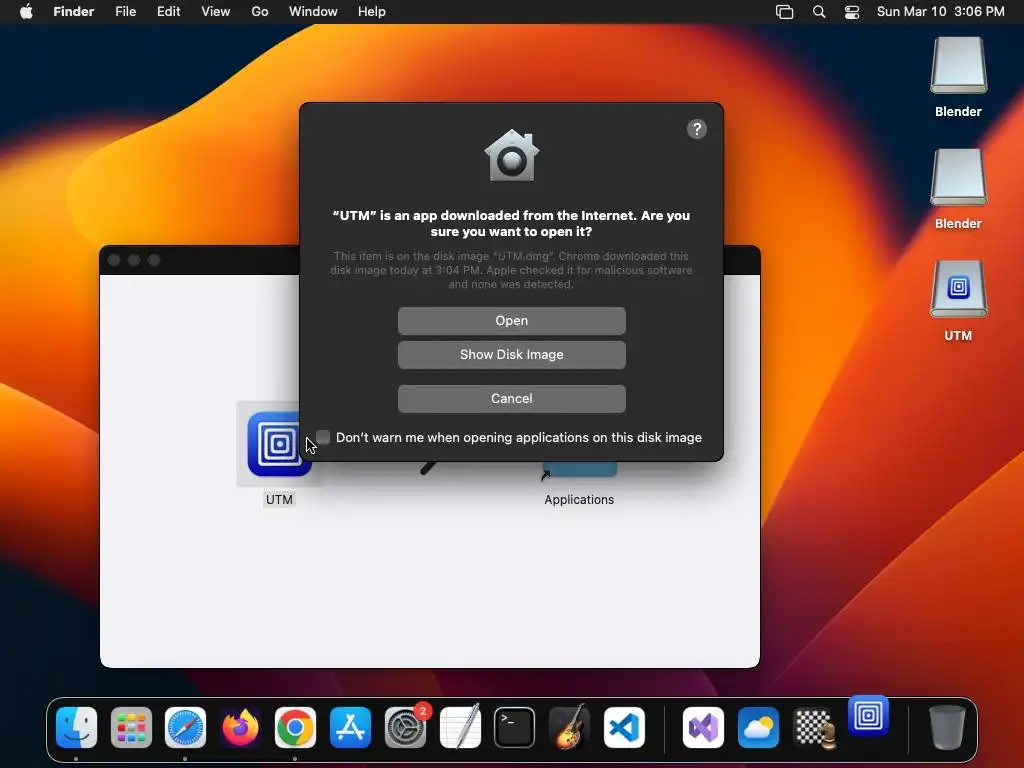Screen dimensions: 1024x768
Task: Open the Help menu
Action: click(x=372, y=12)
